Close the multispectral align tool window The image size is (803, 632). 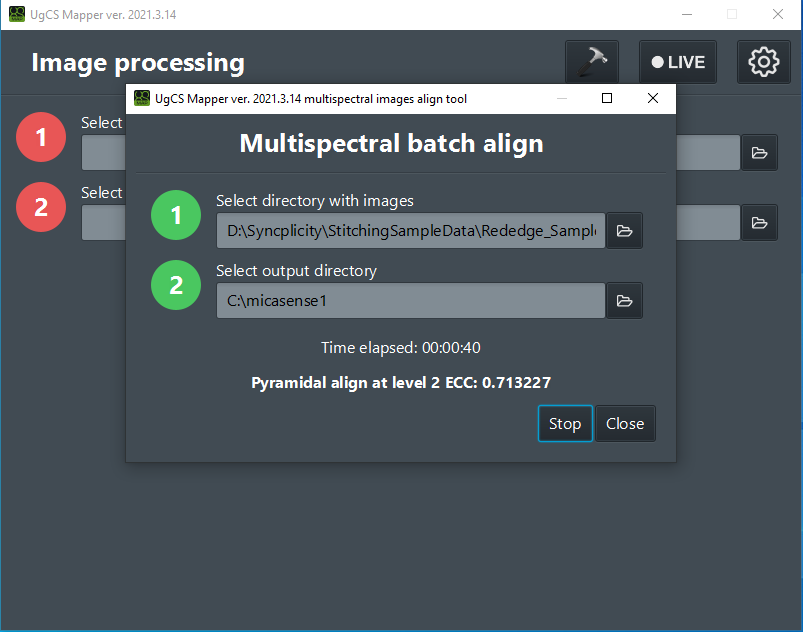pyautogui.click(x=653, y=98)
